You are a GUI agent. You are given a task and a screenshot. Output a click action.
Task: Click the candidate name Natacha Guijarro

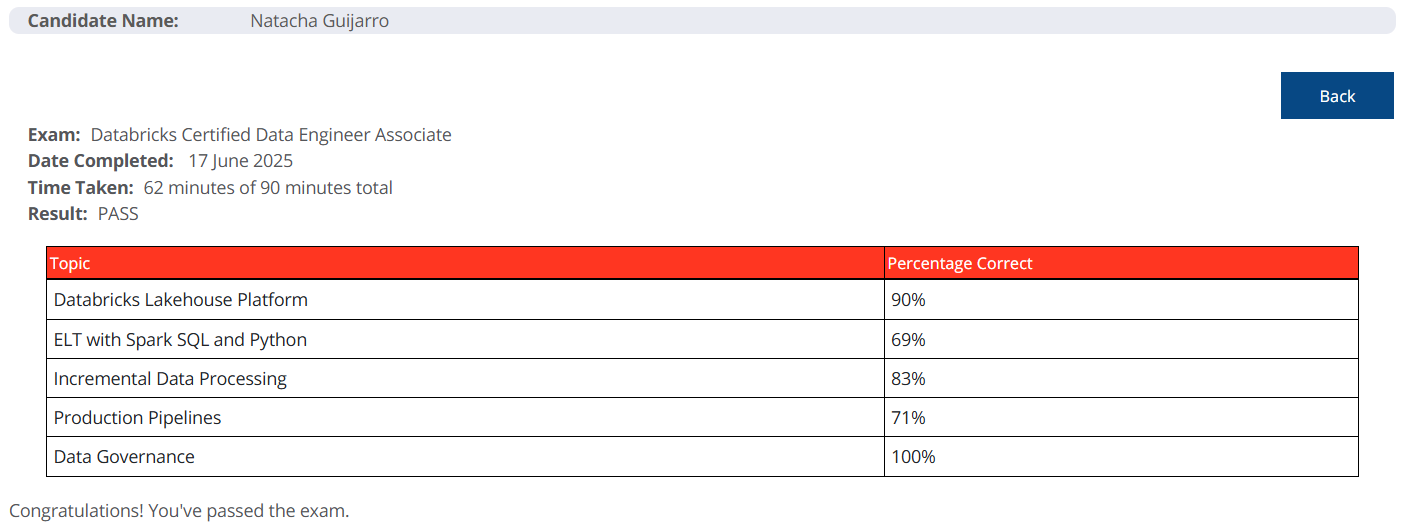pos(319,21)
